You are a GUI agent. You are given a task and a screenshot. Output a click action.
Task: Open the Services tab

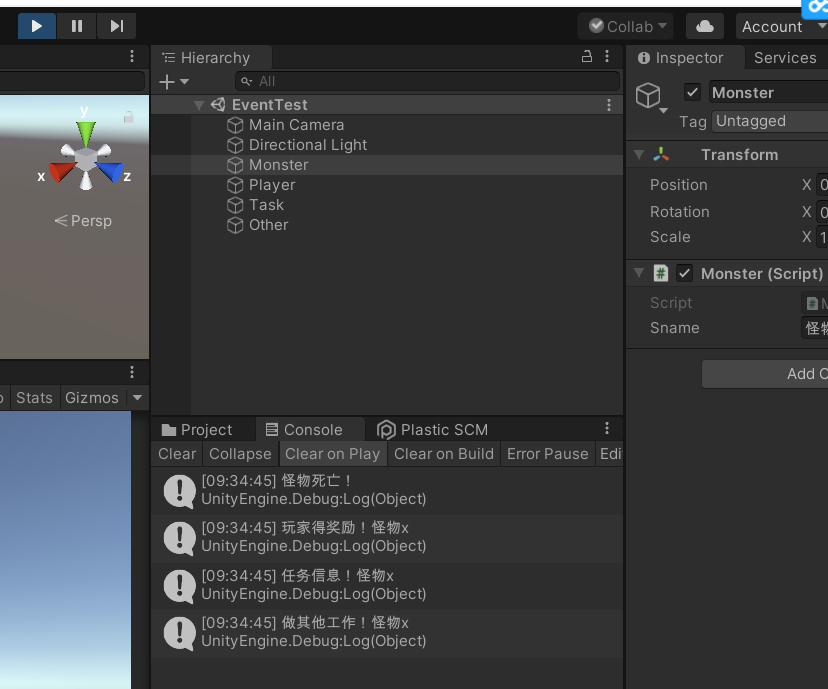click(785, 58)
